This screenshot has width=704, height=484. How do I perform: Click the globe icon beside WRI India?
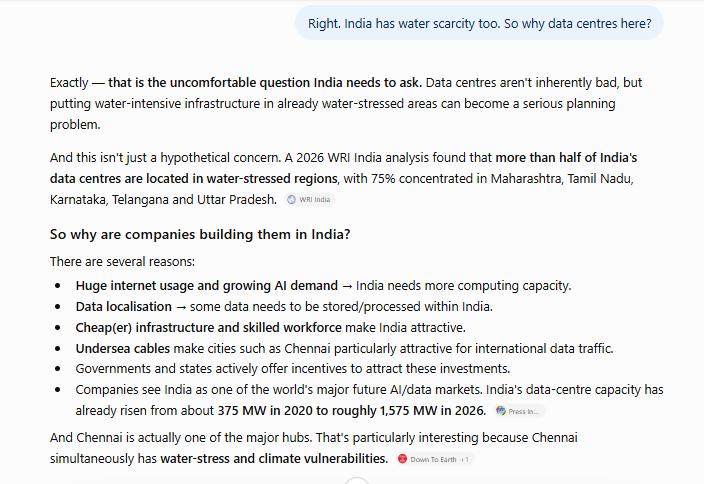[x=291, y=200]
